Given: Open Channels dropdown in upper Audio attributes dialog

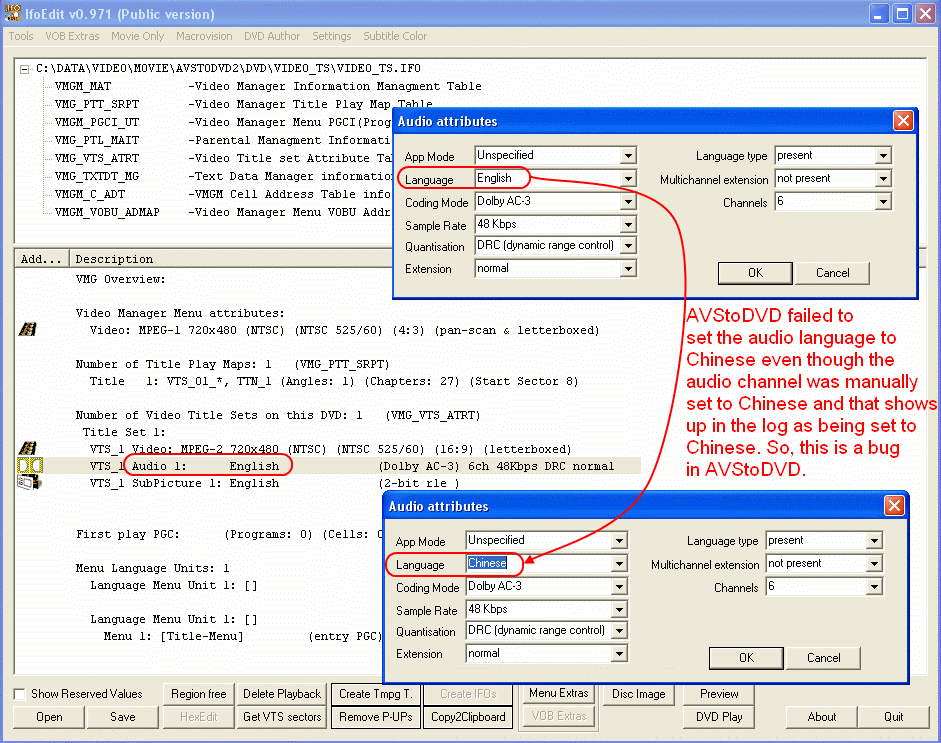Looking at the screenshot, I should point(883,202).
